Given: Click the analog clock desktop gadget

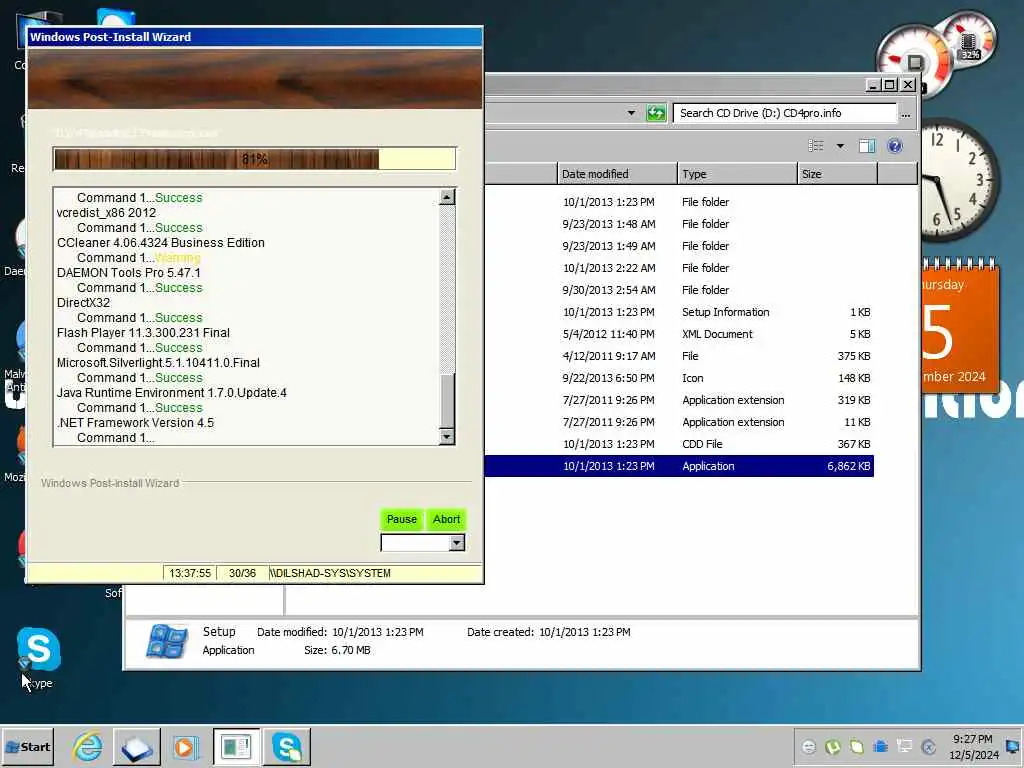Looking at the screenshot, I should pyautogui.click(x=959, y=180).
